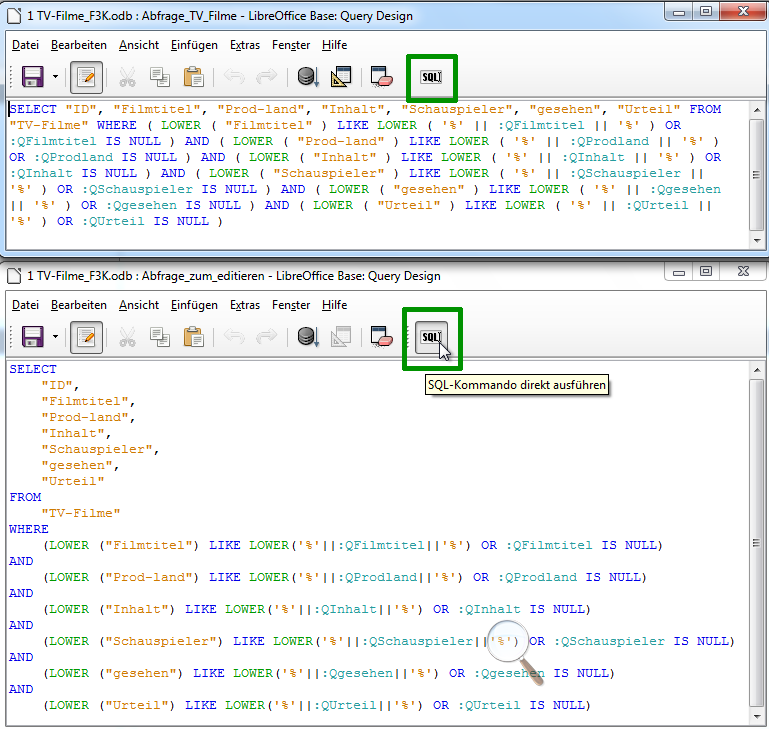
Task: Toggle Edit mode icon in Abfrage_TV_Filme window
Action: (86, 77)
